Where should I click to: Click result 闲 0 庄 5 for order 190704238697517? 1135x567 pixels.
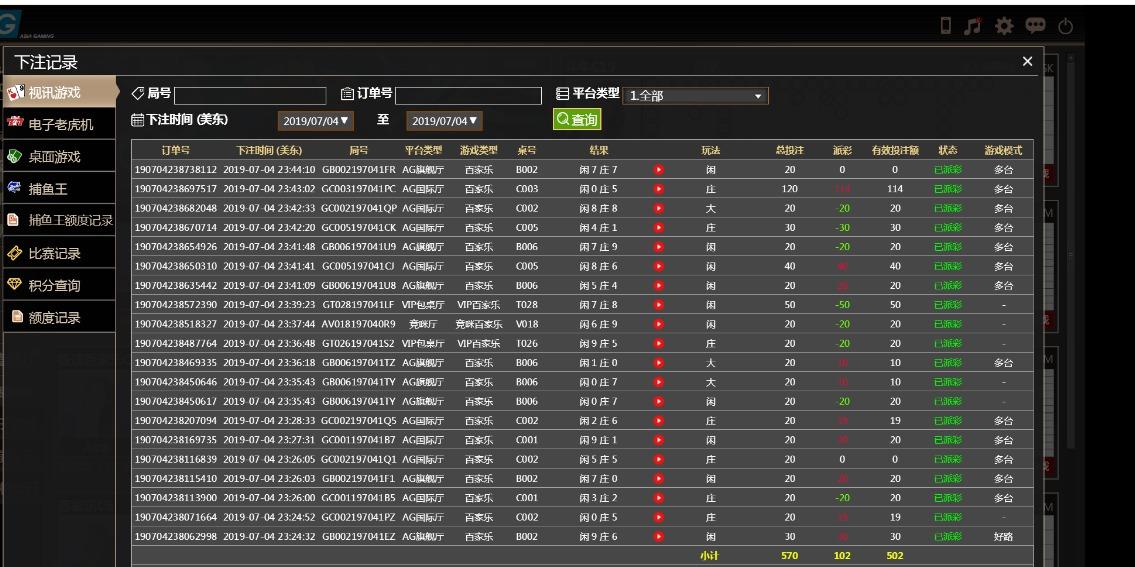pos(599,189)
